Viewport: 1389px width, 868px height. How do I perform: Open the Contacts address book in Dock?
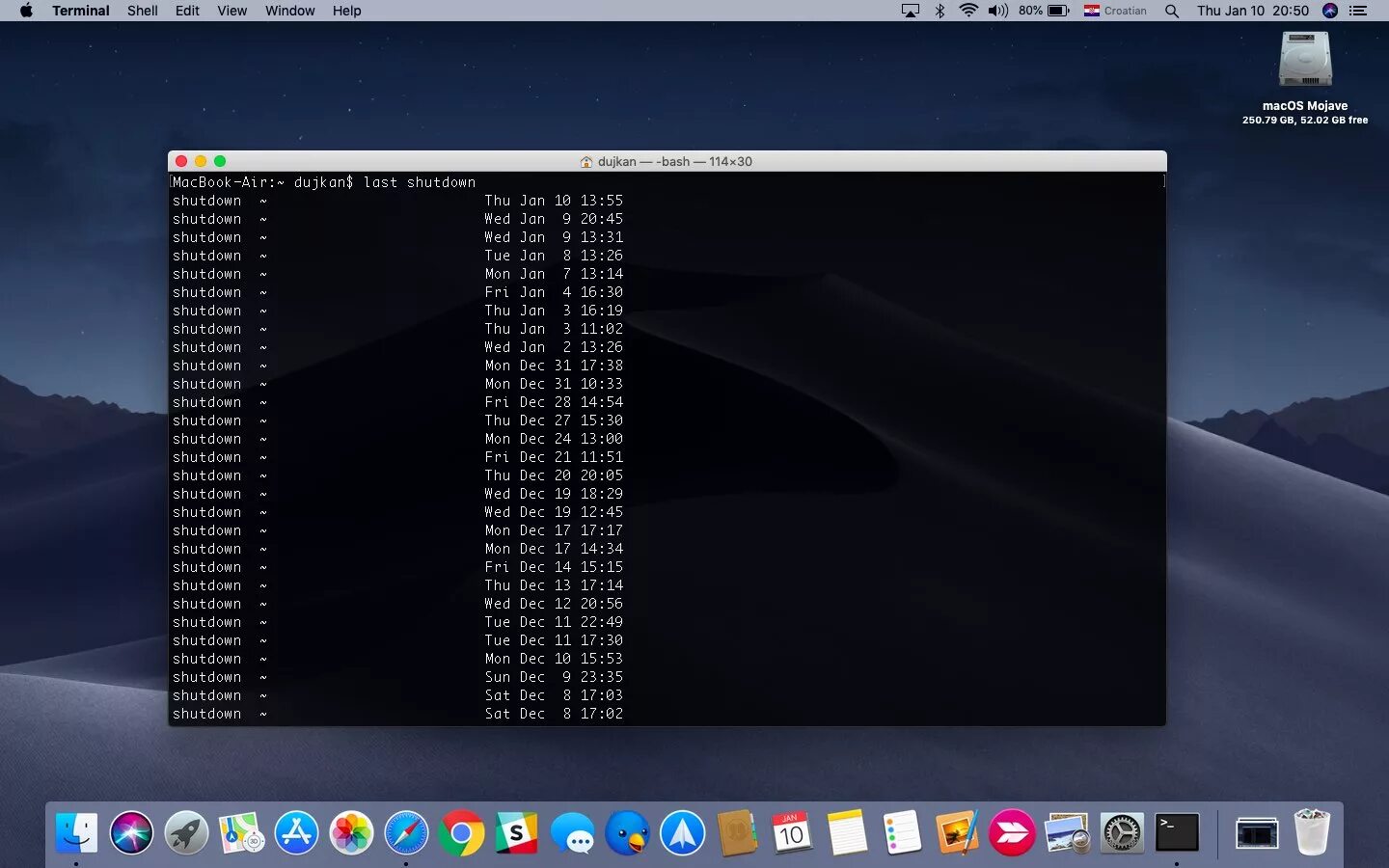(x=737, y=832)
